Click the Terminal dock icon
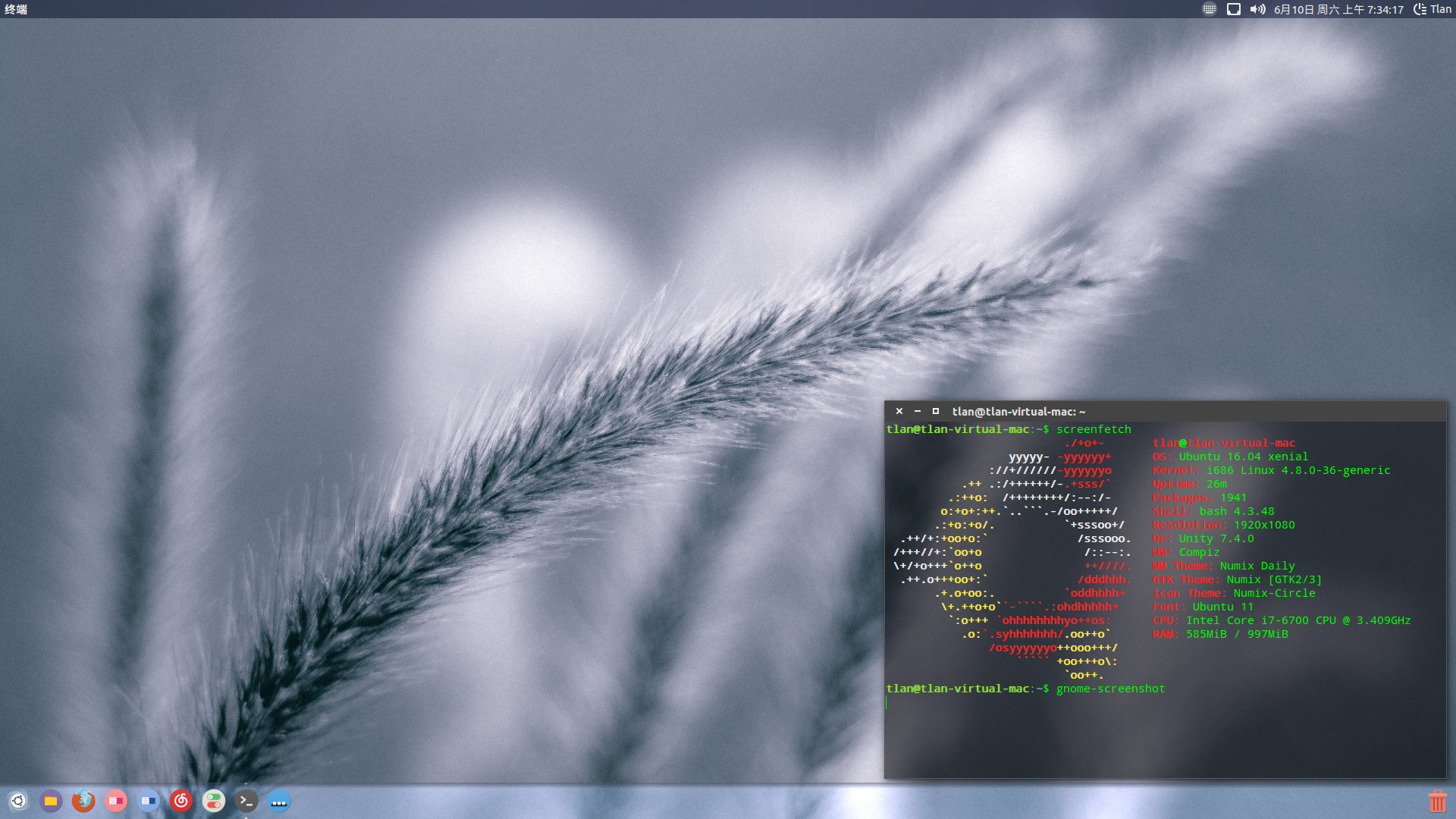1456x819 pixels. [246, 801]
